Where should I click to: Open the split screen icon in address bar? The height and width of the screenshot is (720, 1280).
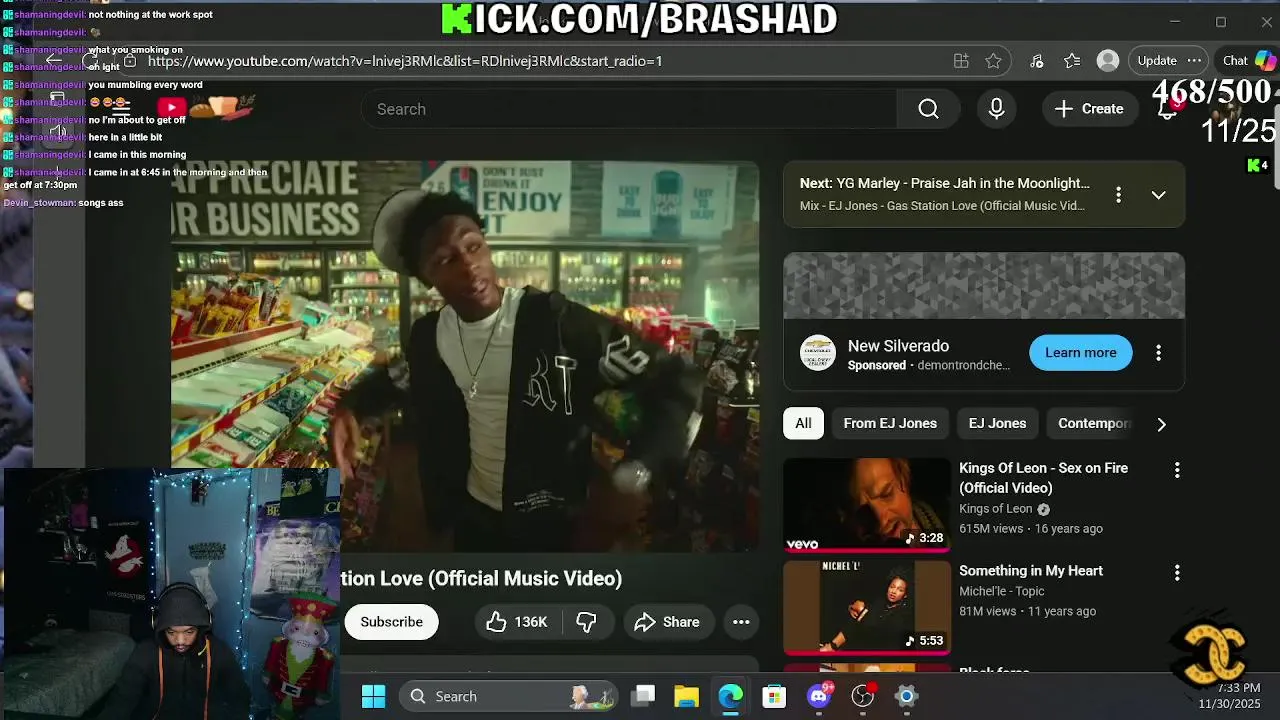point(961,61)
